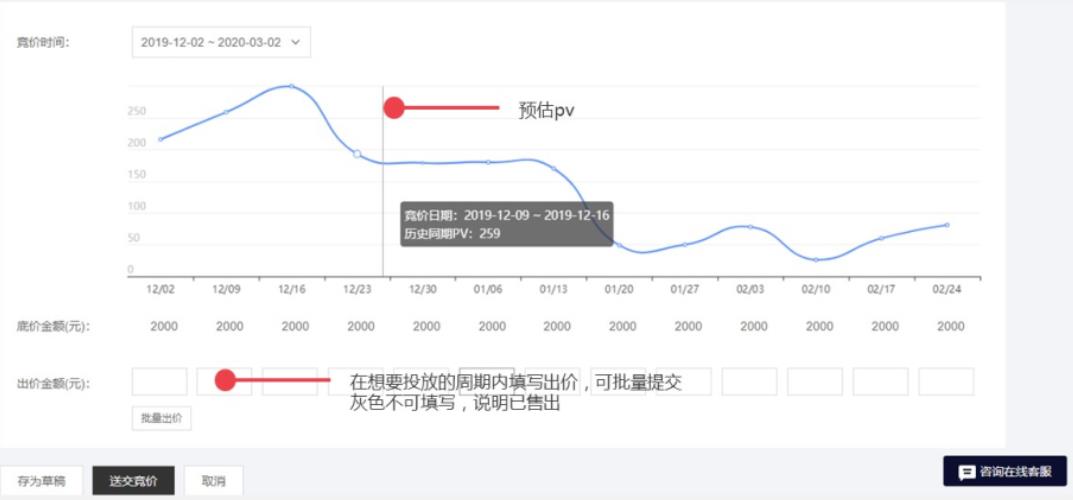Click the 250 y-axis value
Image resolution: width=1073 pixels, height=500 pixels.
tap(137, 111)
